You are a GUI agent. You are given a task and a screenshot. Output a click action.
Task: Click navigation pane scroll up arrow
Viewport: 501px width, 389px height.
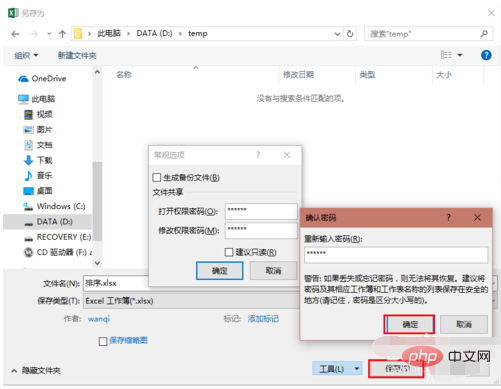pos(97,72)
